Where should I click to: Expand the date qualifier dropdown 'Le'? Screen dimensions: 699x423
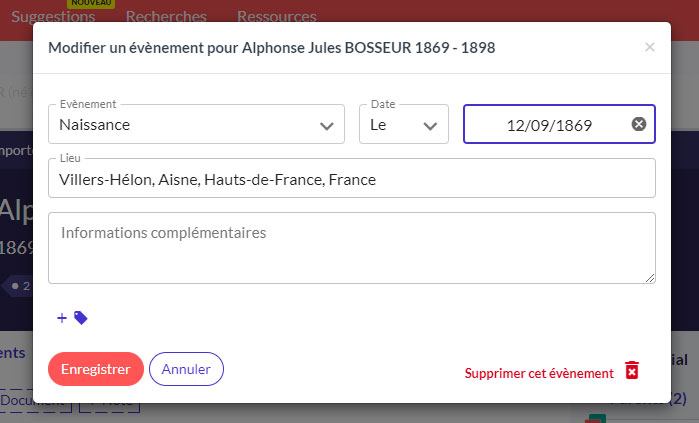click(404, 125)
